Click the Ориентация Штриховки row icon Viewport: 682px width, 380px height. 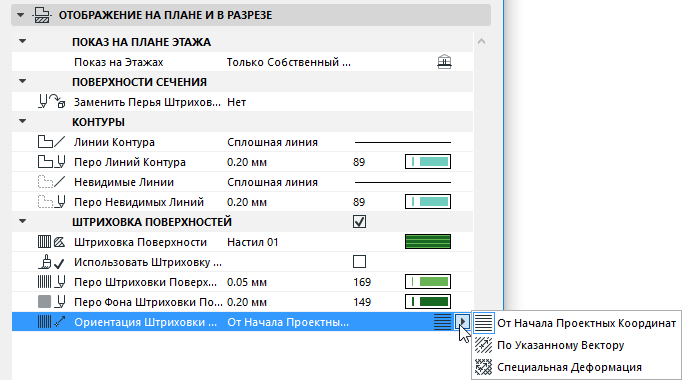(x=51, y=322)
